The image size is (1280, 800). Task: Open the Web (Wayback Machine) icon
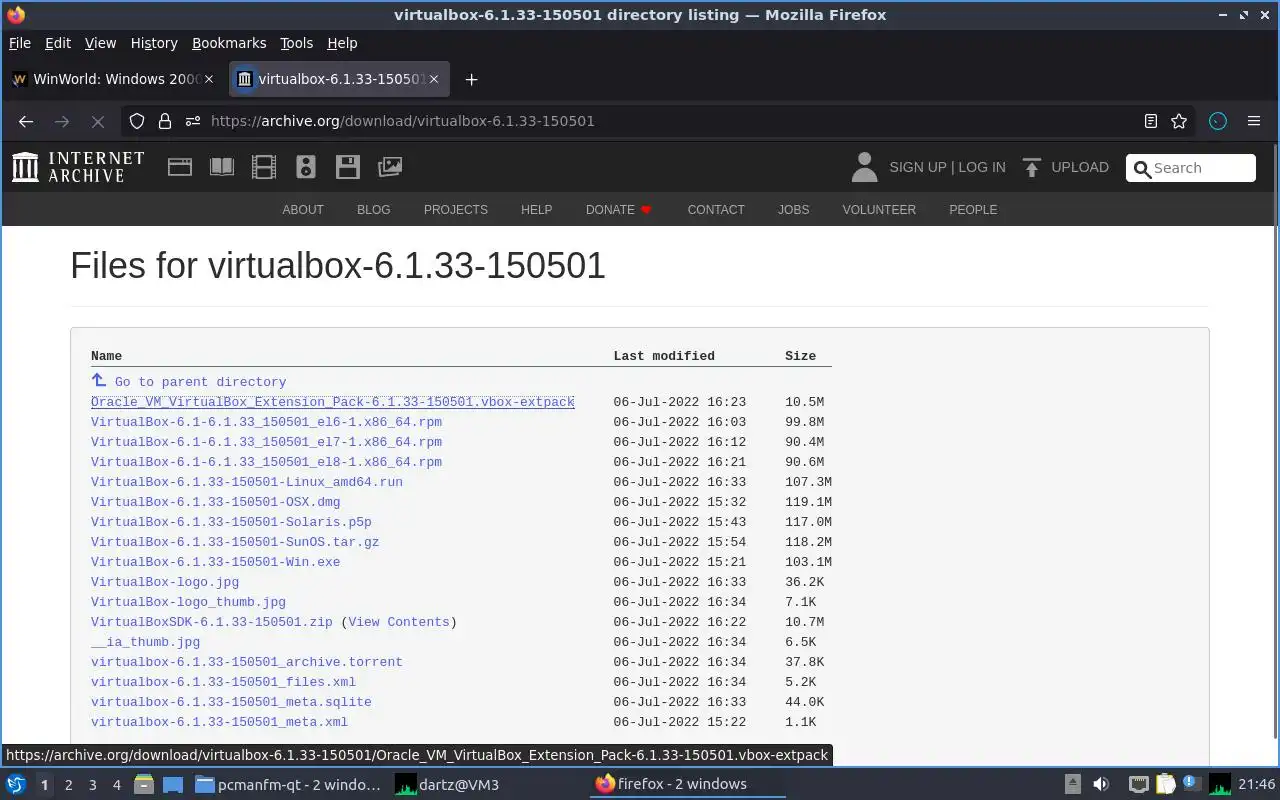pyautogui.click(x=180, y=167)
